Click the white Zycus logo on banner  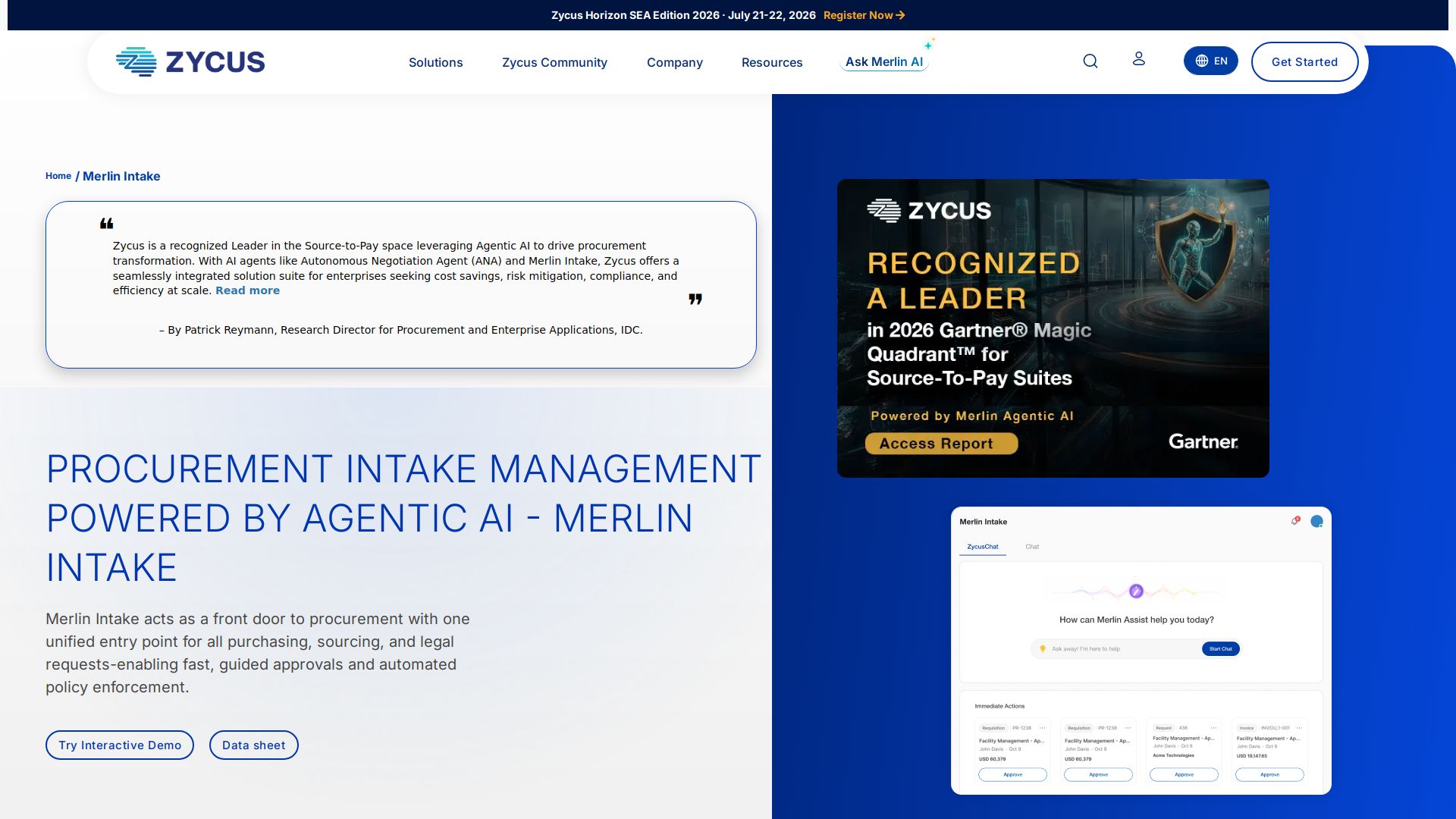point(929,210)
